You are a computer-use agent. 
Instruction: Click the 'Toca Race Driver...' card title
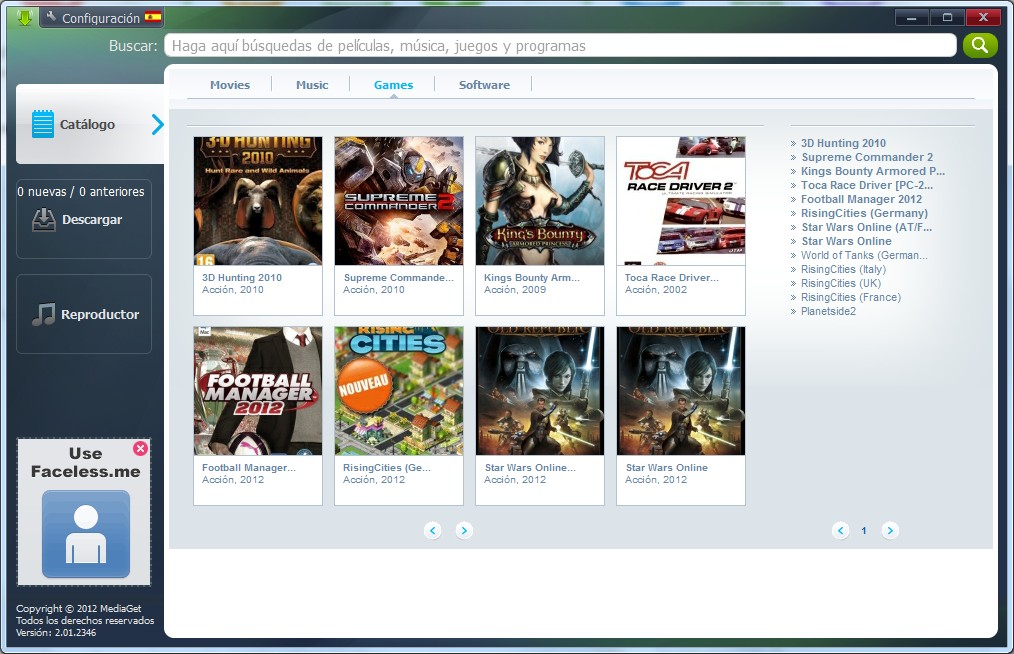[672, 278]
